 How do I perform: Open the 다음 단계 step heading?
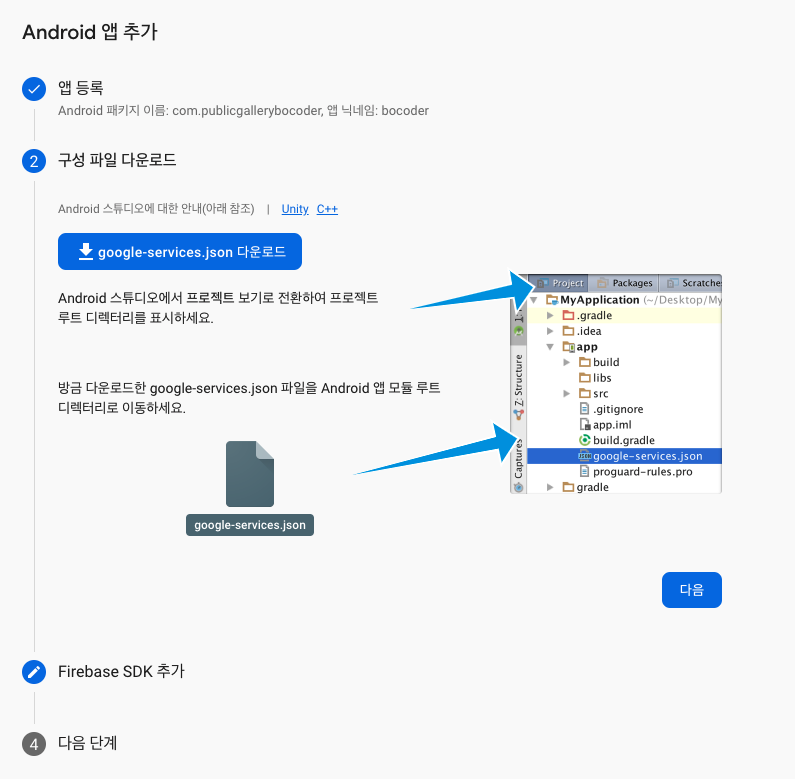tap(88, 743)
